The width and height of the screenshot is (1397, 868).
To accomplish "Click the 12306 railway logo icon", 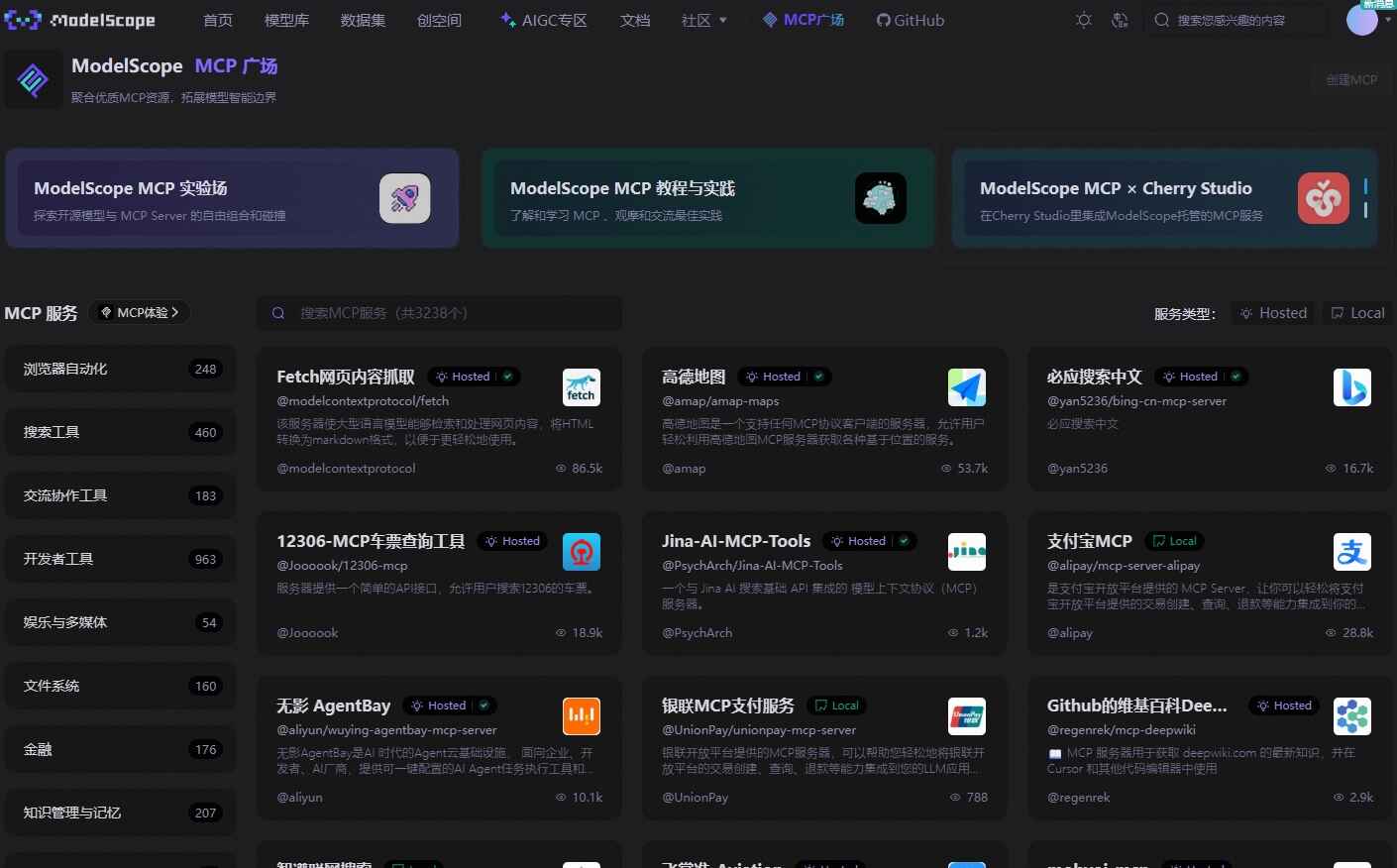I will (x=581, y=552).
